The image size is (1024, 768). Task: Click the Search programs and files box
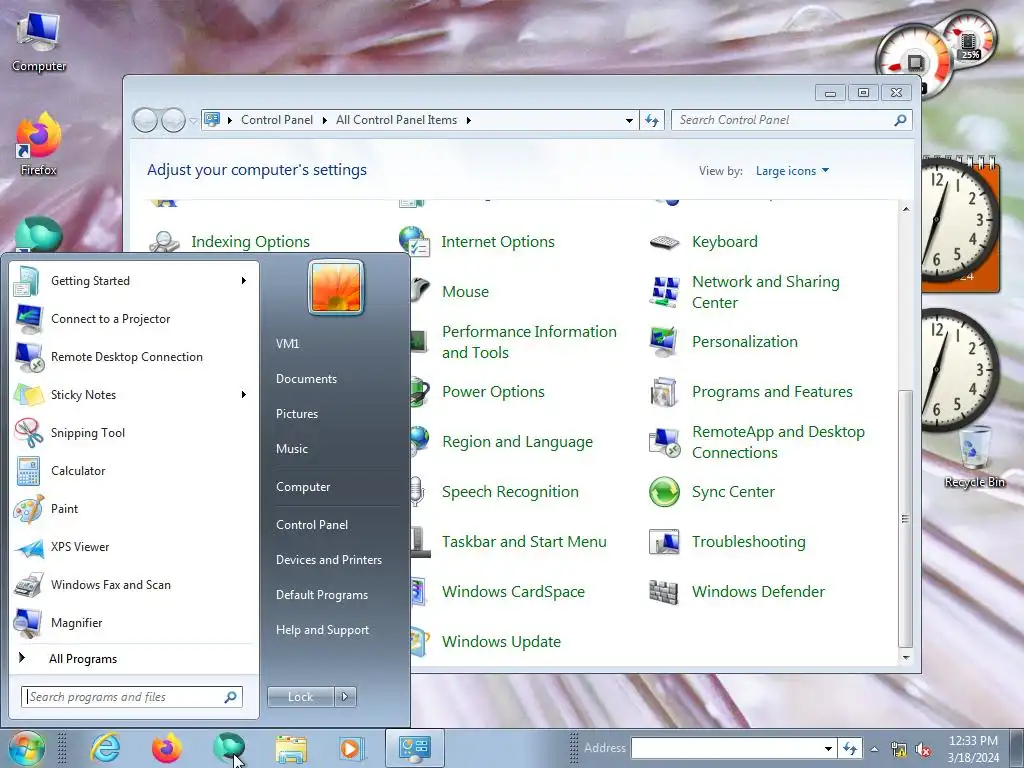132,697
